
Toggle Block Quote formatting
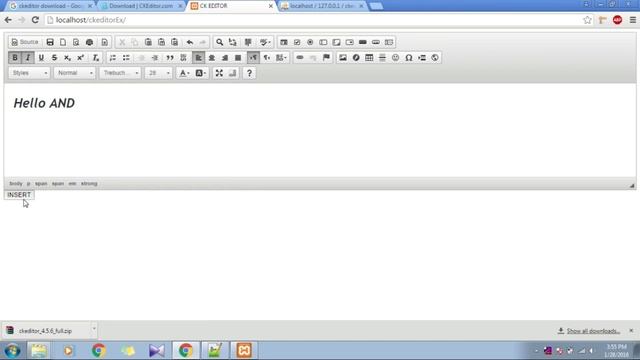tap(170, 58)
